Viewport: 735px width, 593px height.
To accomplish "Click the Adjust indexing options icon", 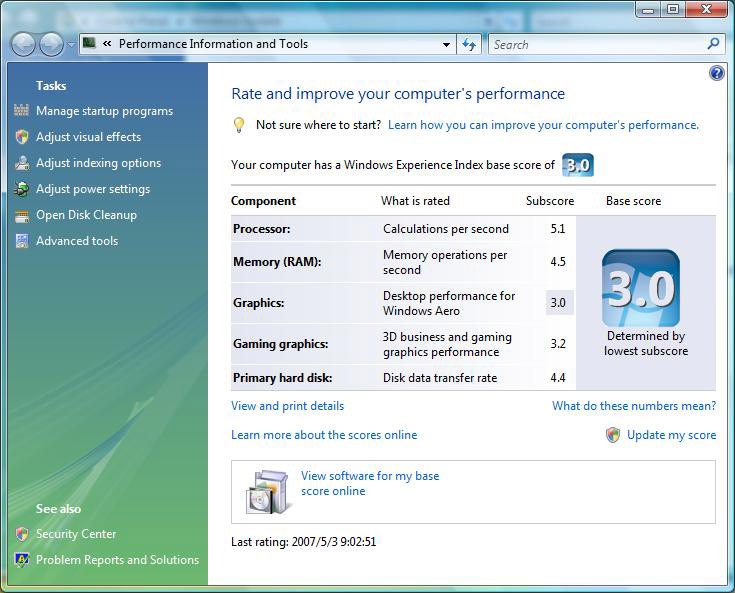I will pos(22,163).
